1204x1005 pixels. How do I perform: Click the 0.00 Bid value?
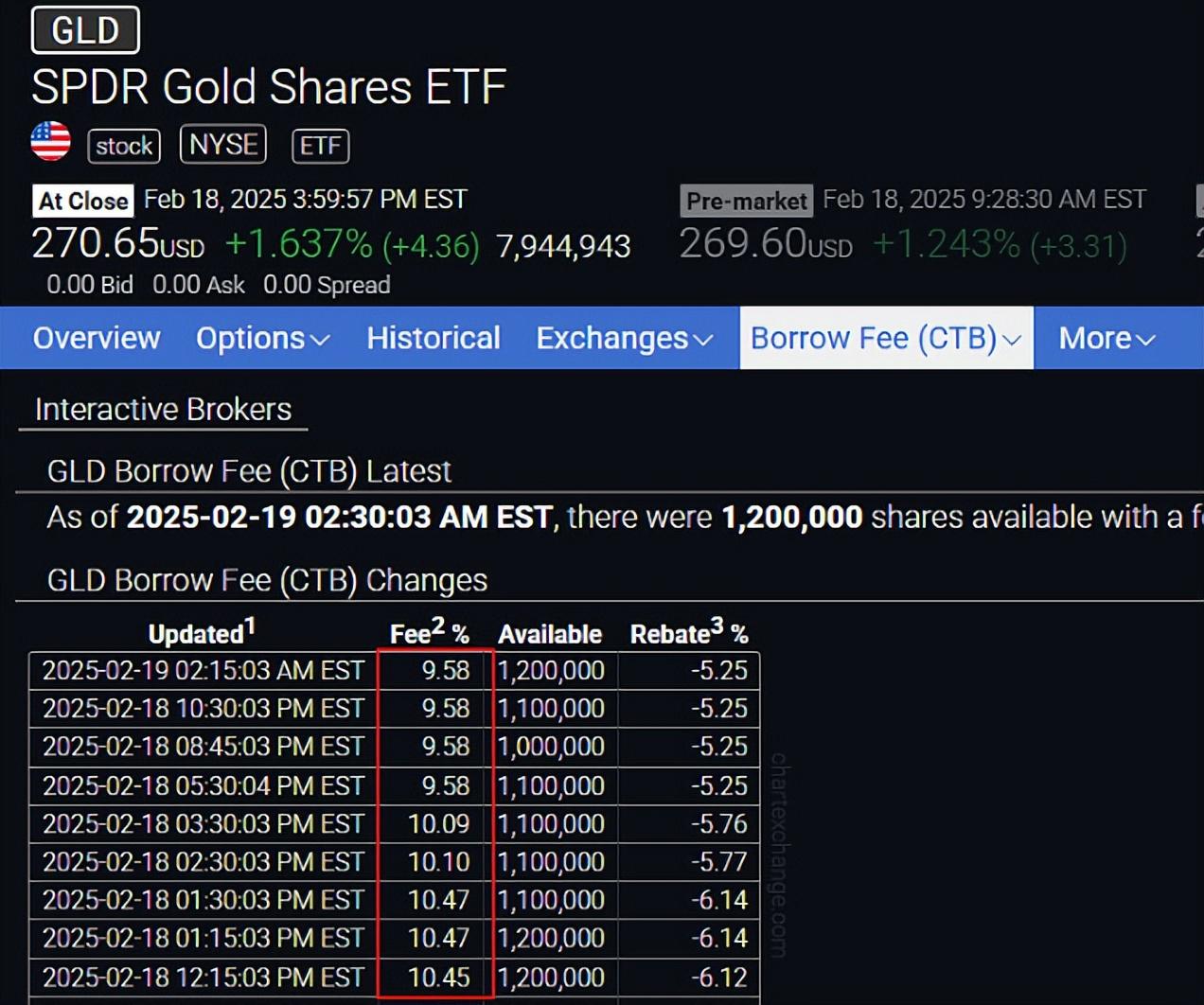pos(90,285)
